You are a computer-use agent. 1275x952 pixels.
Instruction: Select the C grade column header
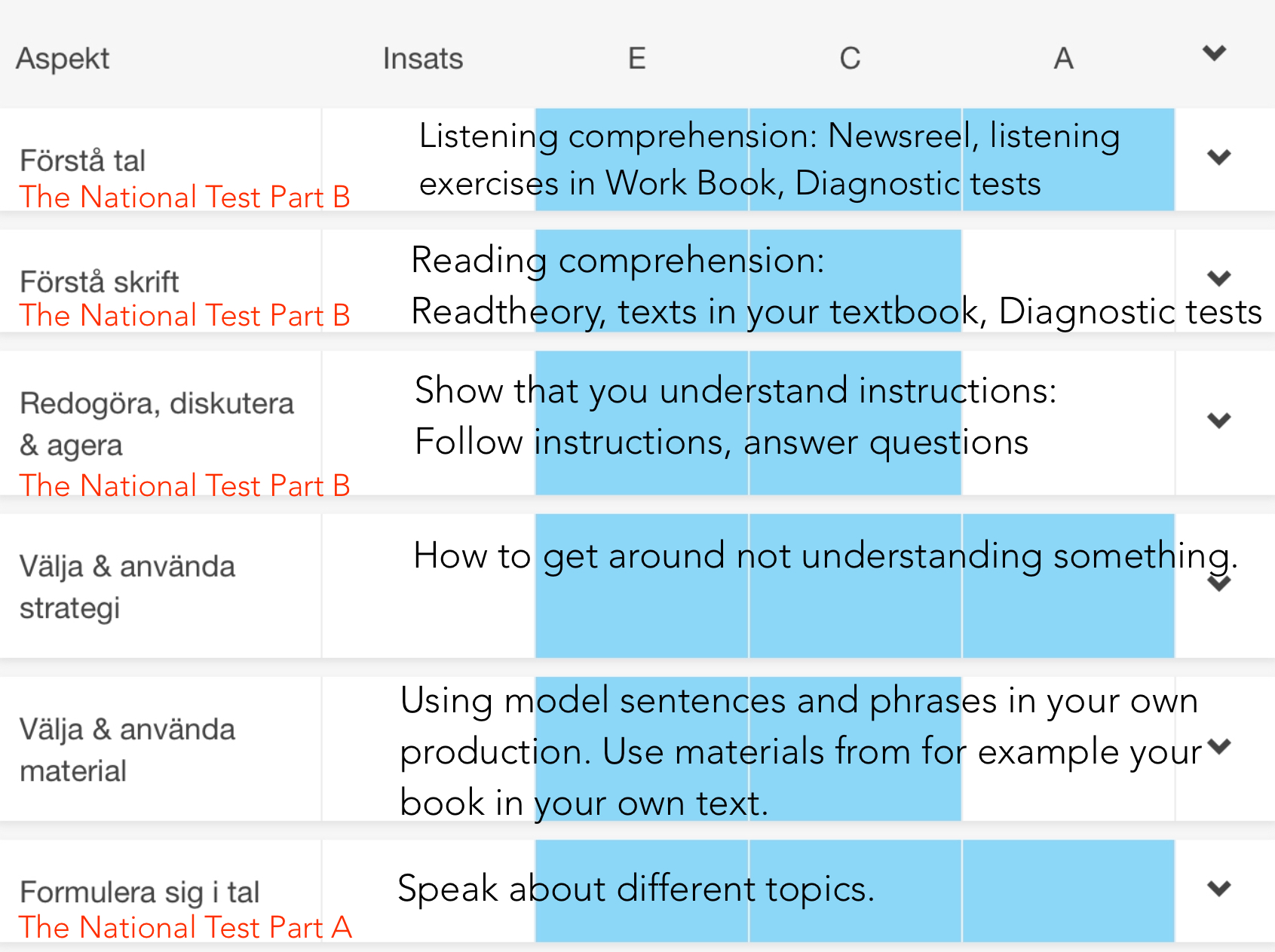[x=851, y=58]
